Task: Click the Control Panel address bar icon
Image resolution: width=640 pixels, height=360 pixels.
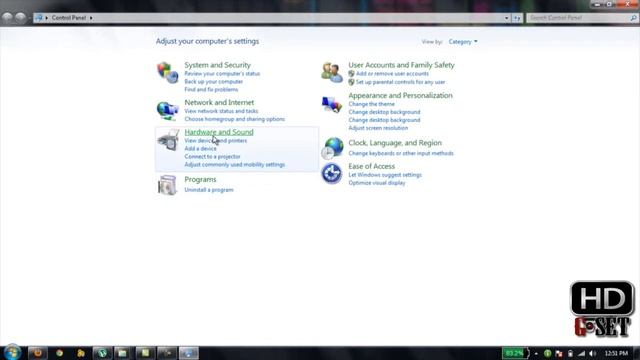Action: click(39, 18)
